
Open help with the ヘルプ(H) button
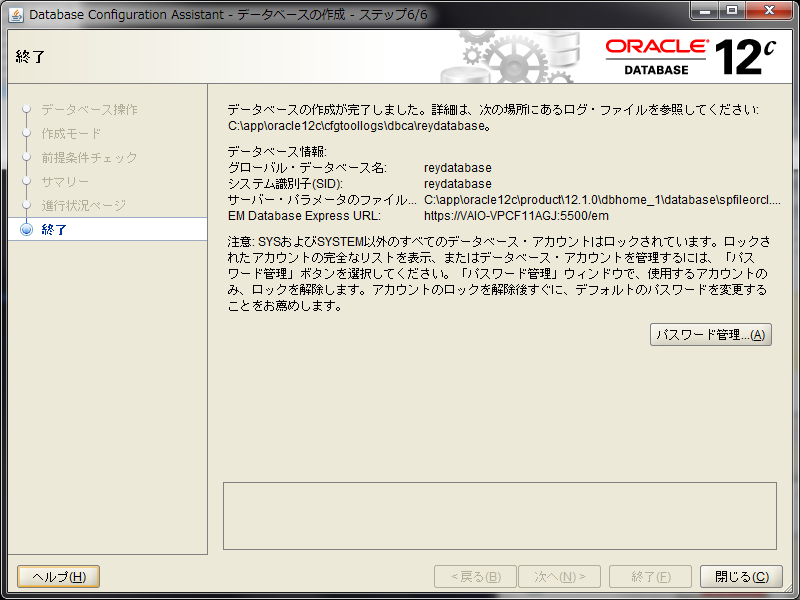click(x=59, y=577)
